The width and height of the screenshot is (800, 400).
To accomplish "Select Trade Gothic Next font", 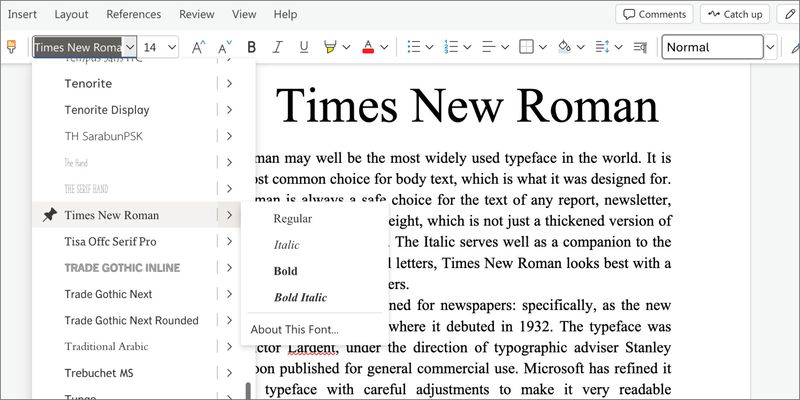I will [108, 294].
